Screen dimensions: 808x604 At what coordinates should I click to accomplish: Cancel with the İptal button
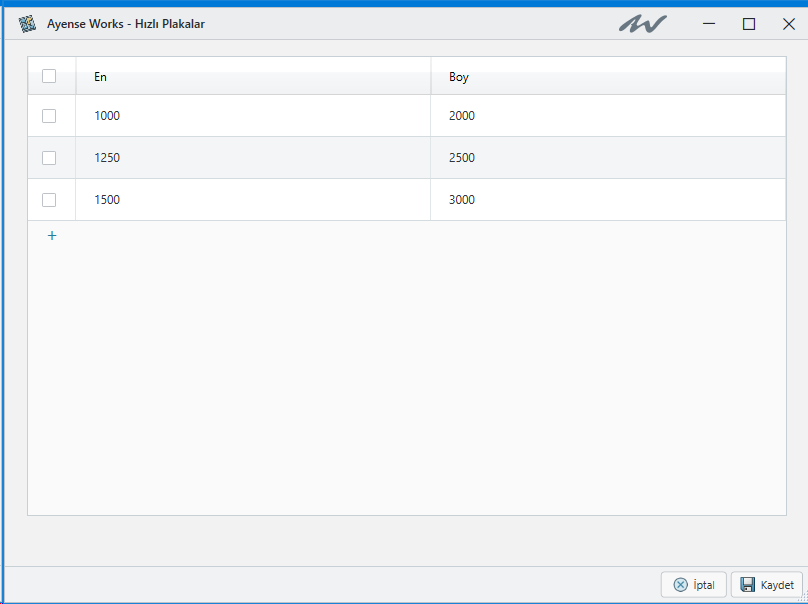click(x=694, y=584)
